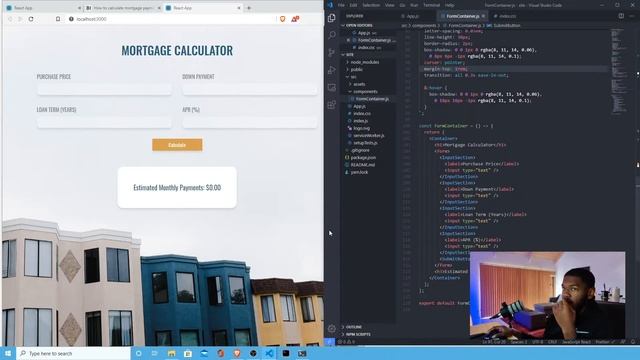640x360 pixels.
Task: Open the Help menu in VS Code
Action: click(449, 5)
